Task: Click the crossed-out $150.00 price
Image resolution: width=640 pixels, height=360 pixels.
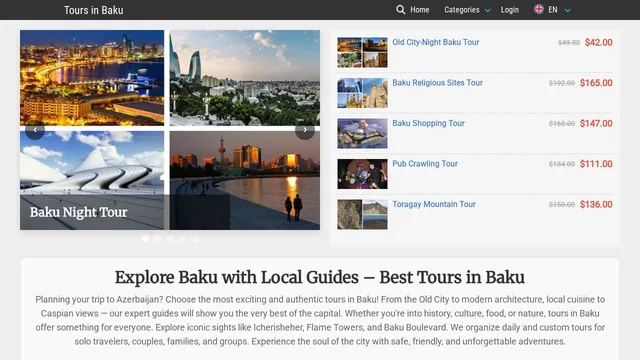Action: [562, 204]
